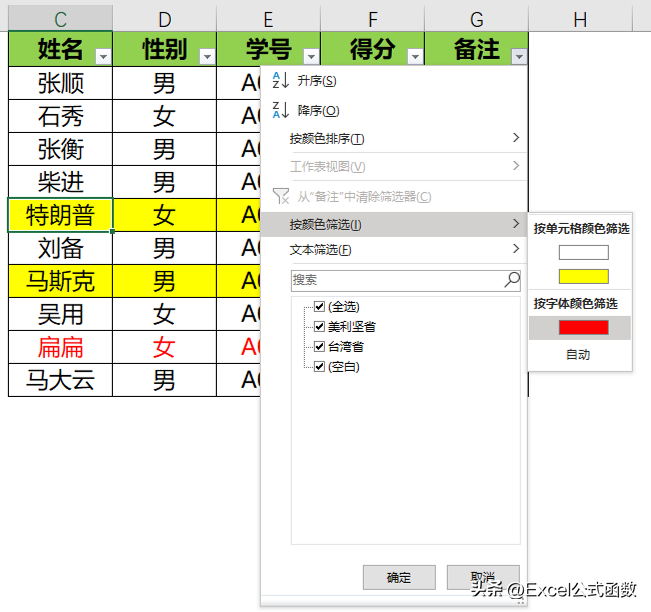Click the red-text cell 扁扁

(x=61, y=347)
